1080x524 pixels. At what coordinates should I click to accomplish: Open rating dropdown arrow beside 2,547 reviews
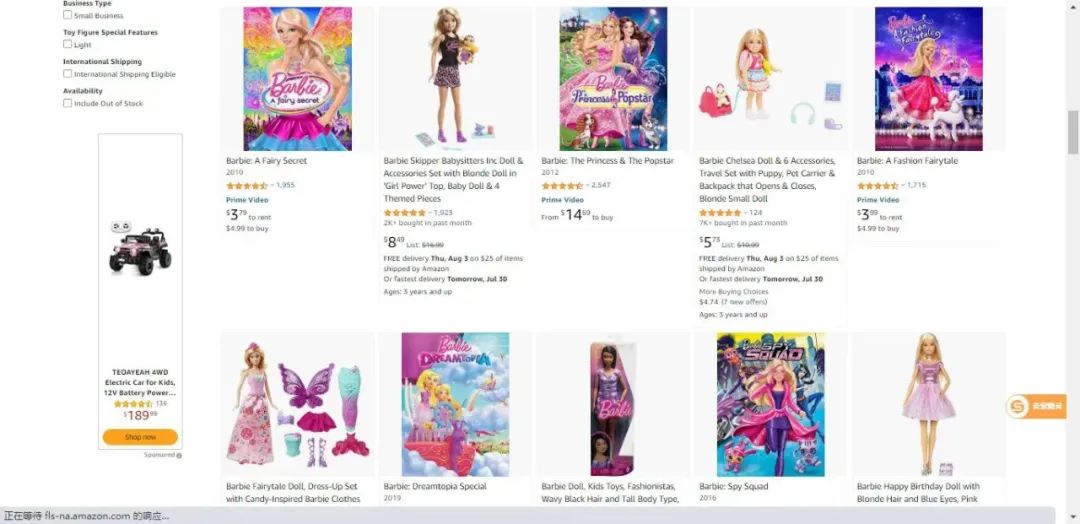588,186
